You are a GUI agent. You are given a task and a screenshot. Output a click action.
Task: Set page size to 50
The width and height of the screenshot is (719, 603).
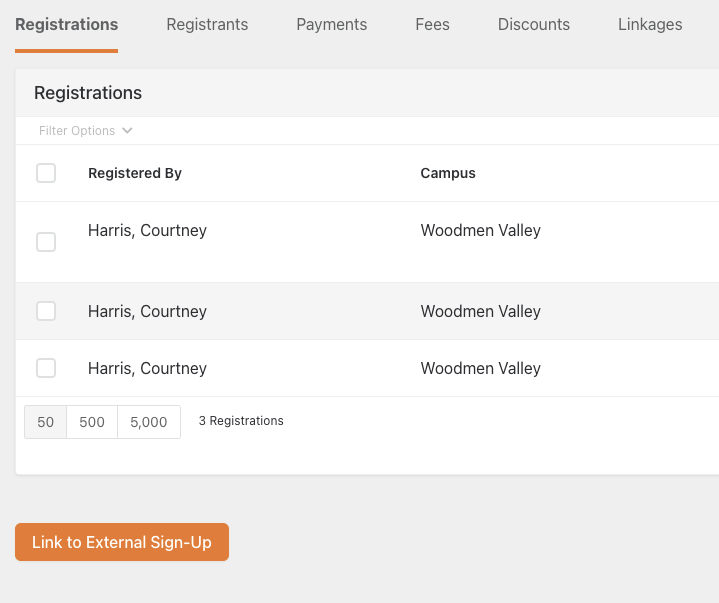click(x=46, y=422)
